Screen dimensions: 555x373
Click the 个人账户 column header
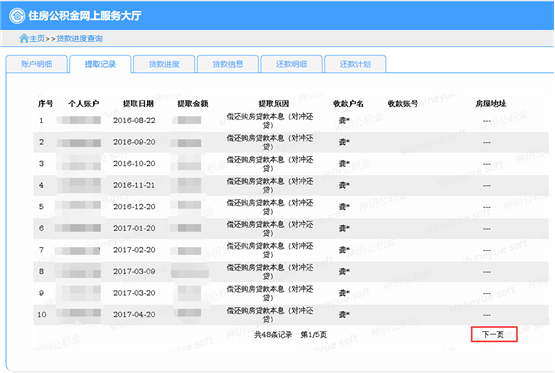coord(84,104)
